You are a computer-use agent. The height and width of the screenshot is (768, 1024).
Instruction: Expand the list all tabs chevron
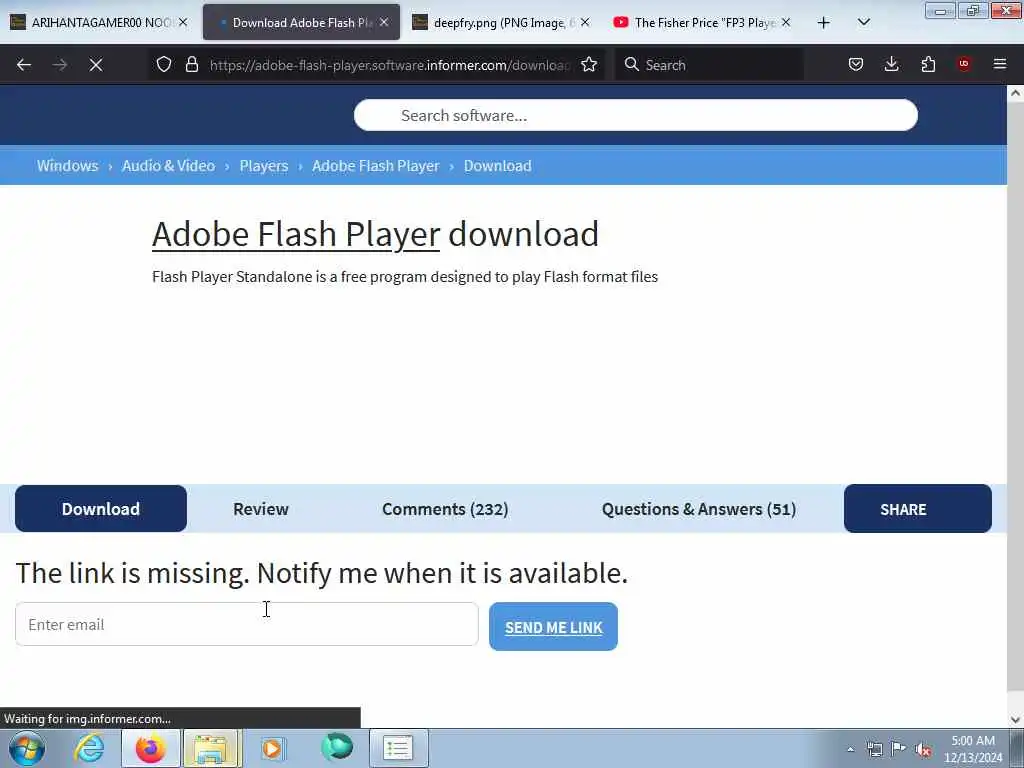863,22
